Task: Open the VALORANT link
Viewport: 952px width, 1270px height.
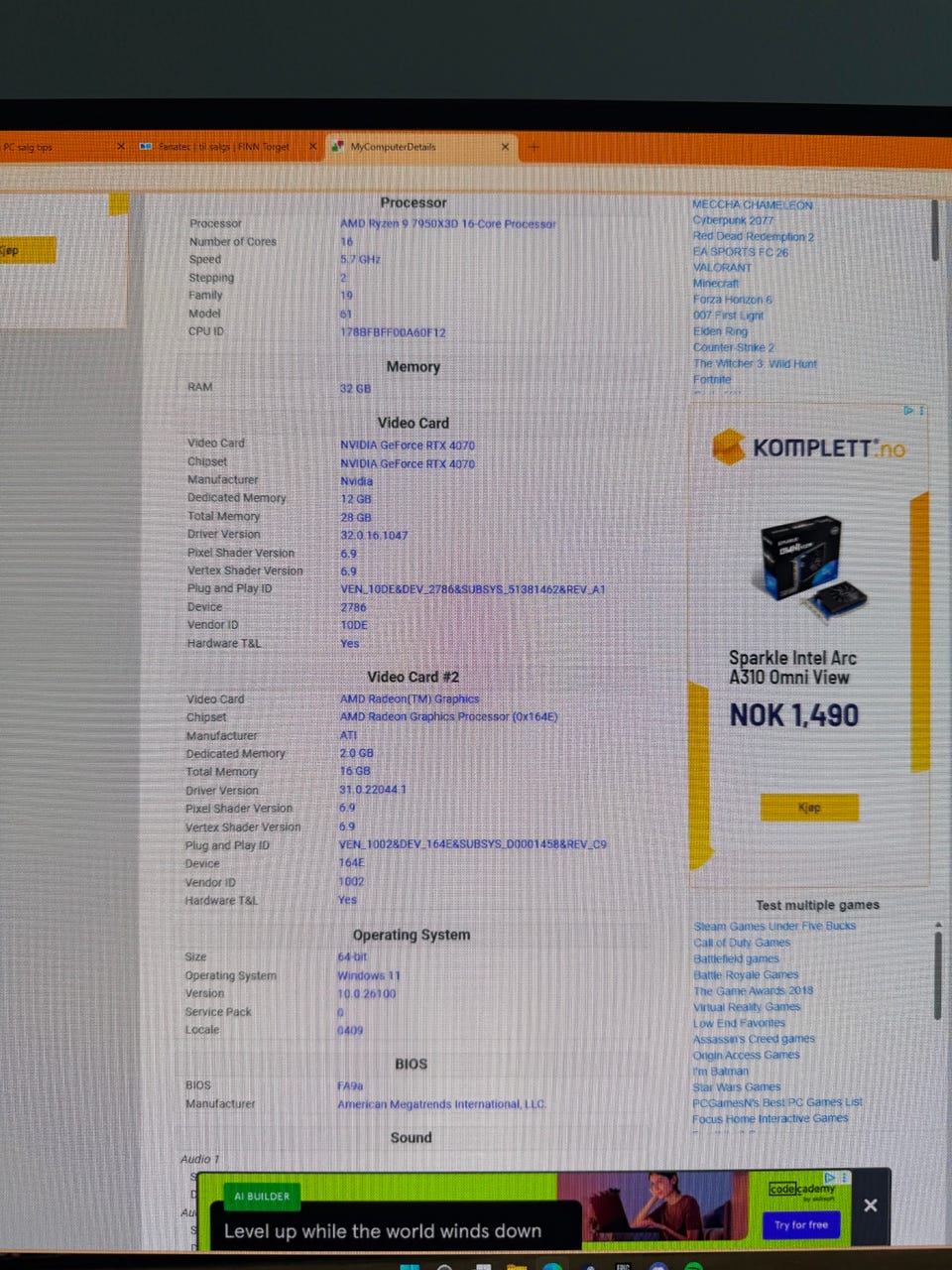Action: click(722, 268)
